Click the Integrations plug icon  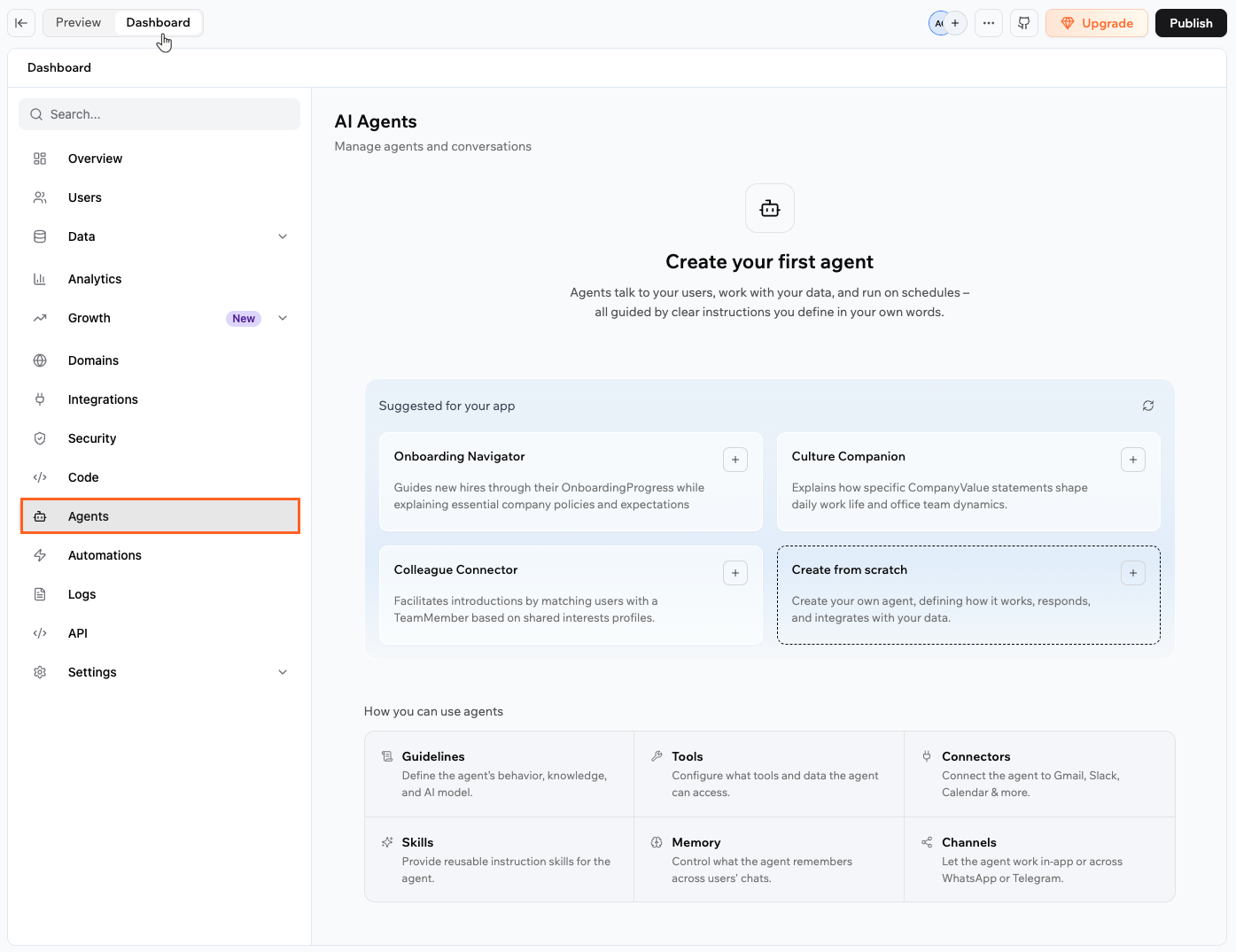(40, 399)
